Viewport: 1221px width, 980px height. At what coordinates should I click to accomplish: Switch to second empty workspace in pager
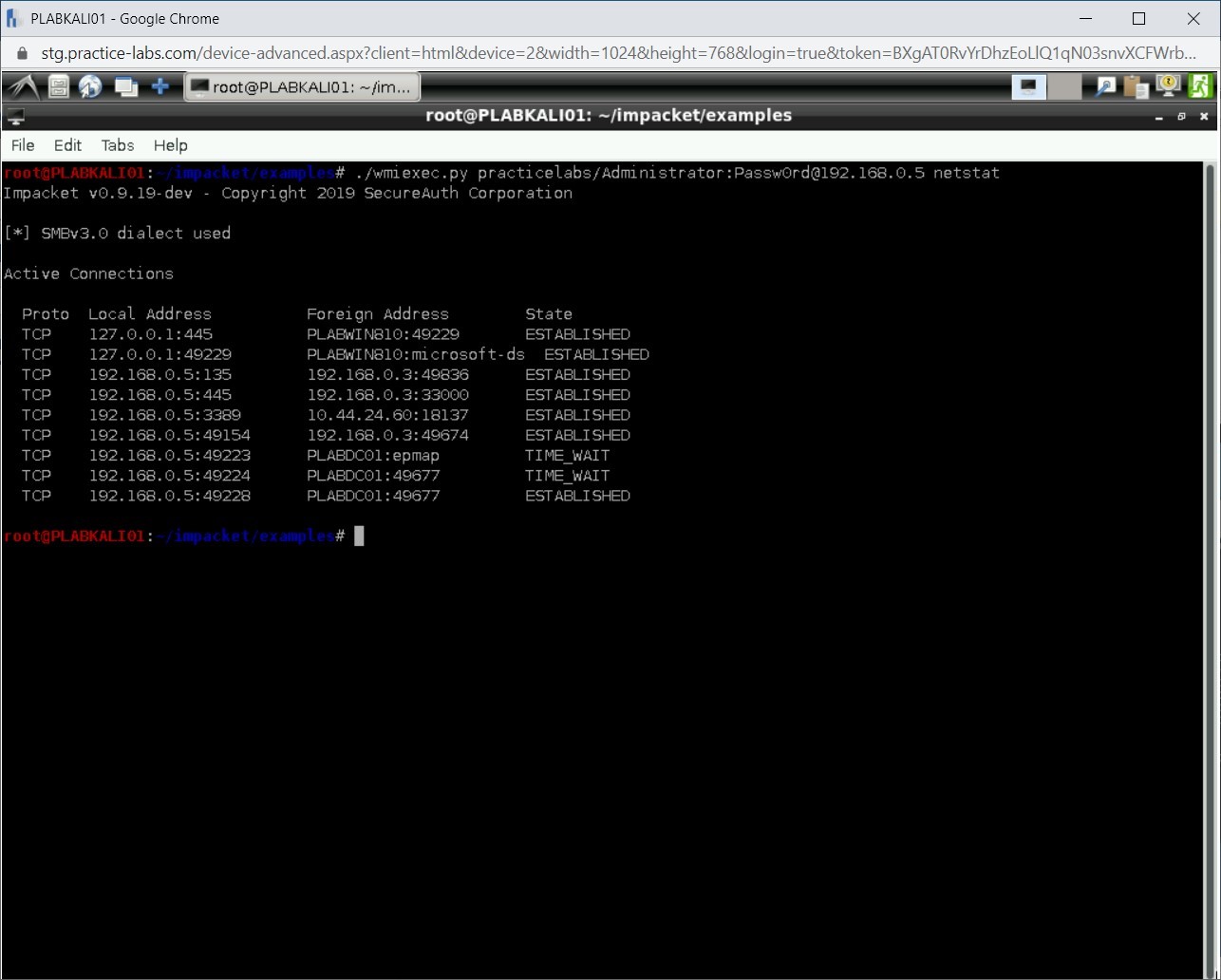1064,87
